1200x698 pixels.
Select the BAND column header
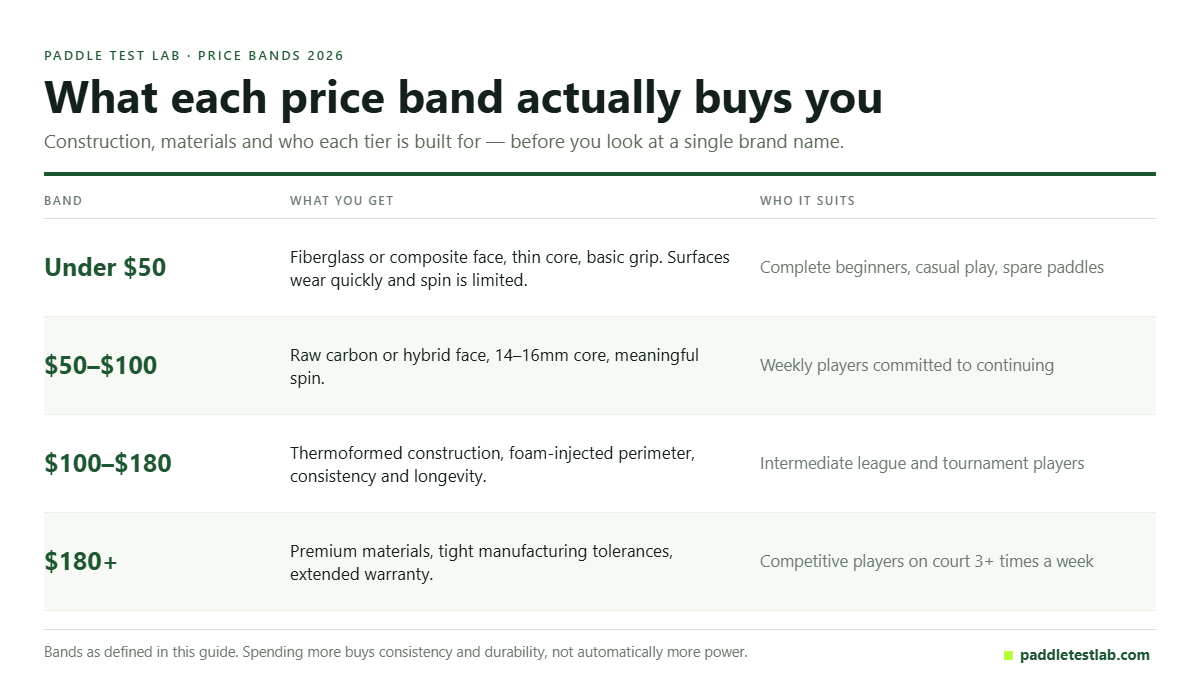pyautogui.click(x=63, y=201)
